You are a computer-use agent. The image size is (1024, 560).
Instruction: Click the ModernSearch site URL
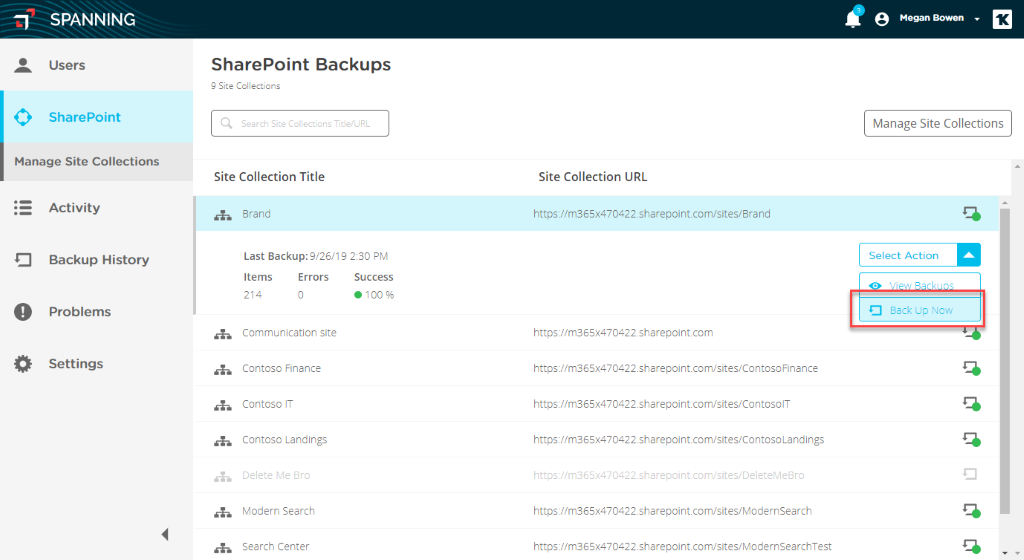pyautogui.click(x=673, y=510)
